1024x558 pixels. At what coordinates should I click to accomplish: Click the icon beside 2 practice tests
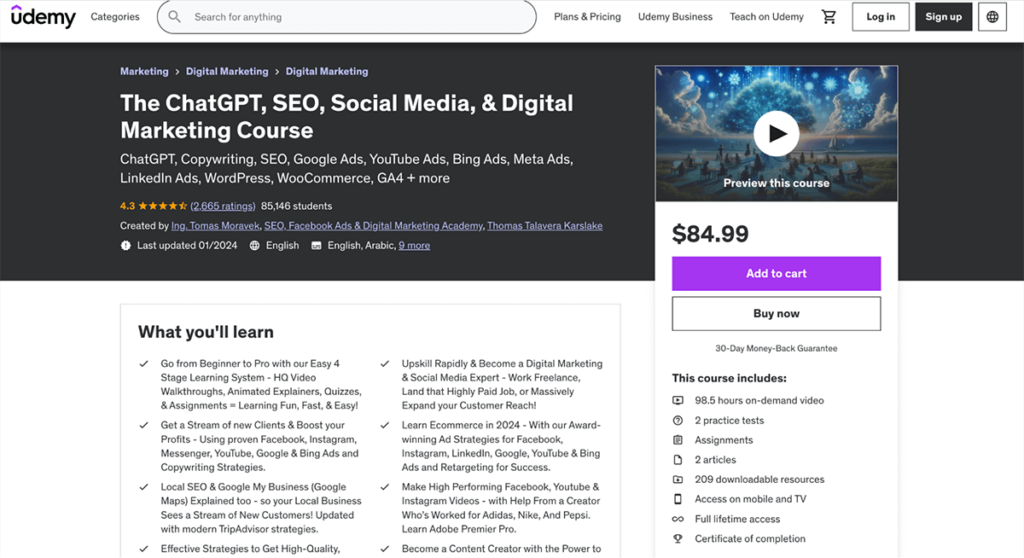678,420
